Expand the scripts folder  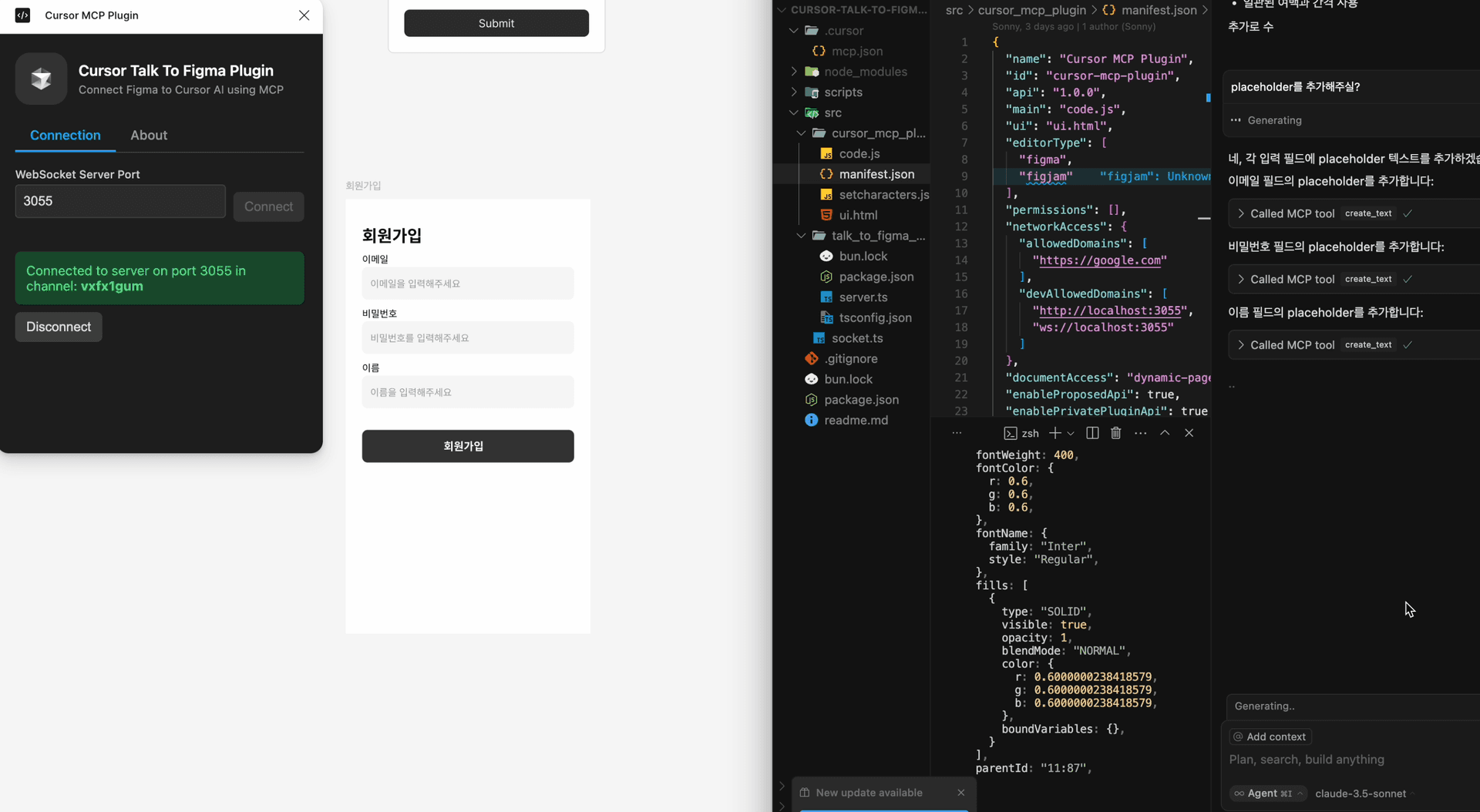843,92
